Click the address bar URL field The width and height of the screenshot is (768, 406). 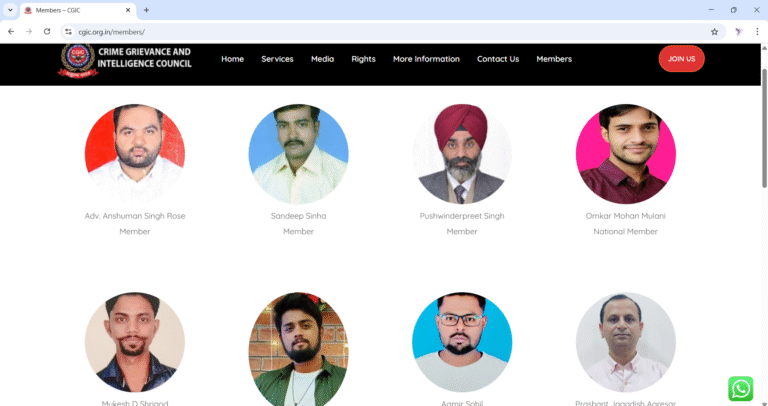click(x=380, y=31)
